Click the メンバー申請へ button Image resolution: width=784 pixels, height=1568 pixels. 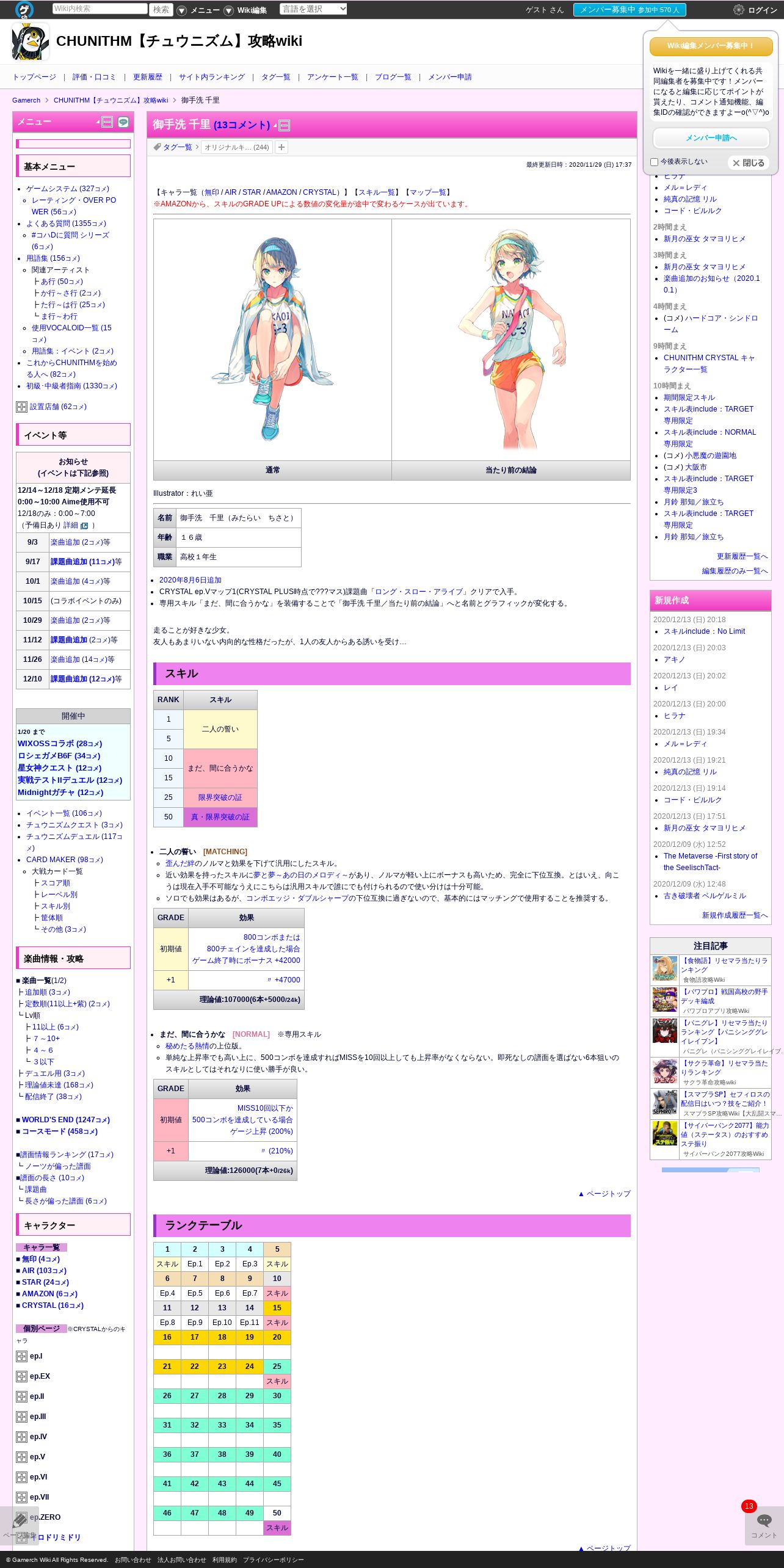click(x=711, y=138)
